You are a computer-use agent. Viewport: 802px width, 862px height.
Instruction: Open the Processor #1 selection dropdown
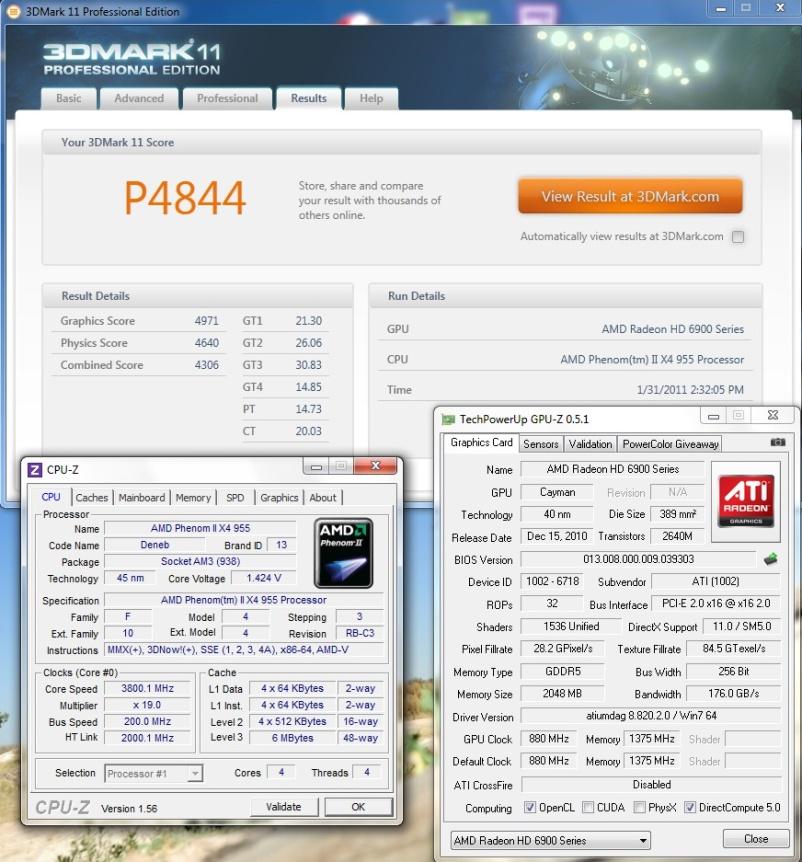point(153,773)
